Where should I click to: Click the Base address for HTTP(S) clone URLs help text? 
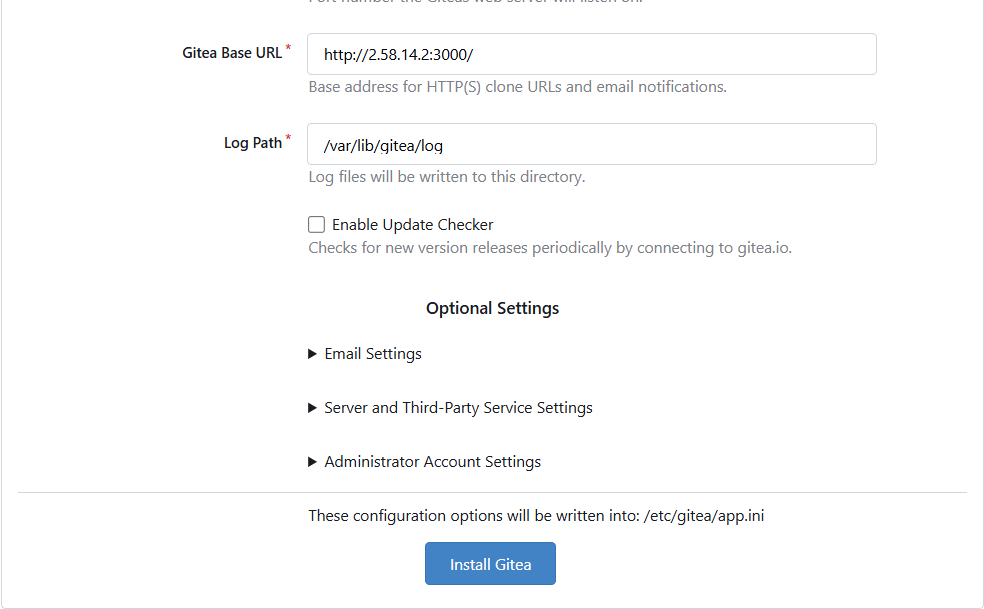[517, 87]
